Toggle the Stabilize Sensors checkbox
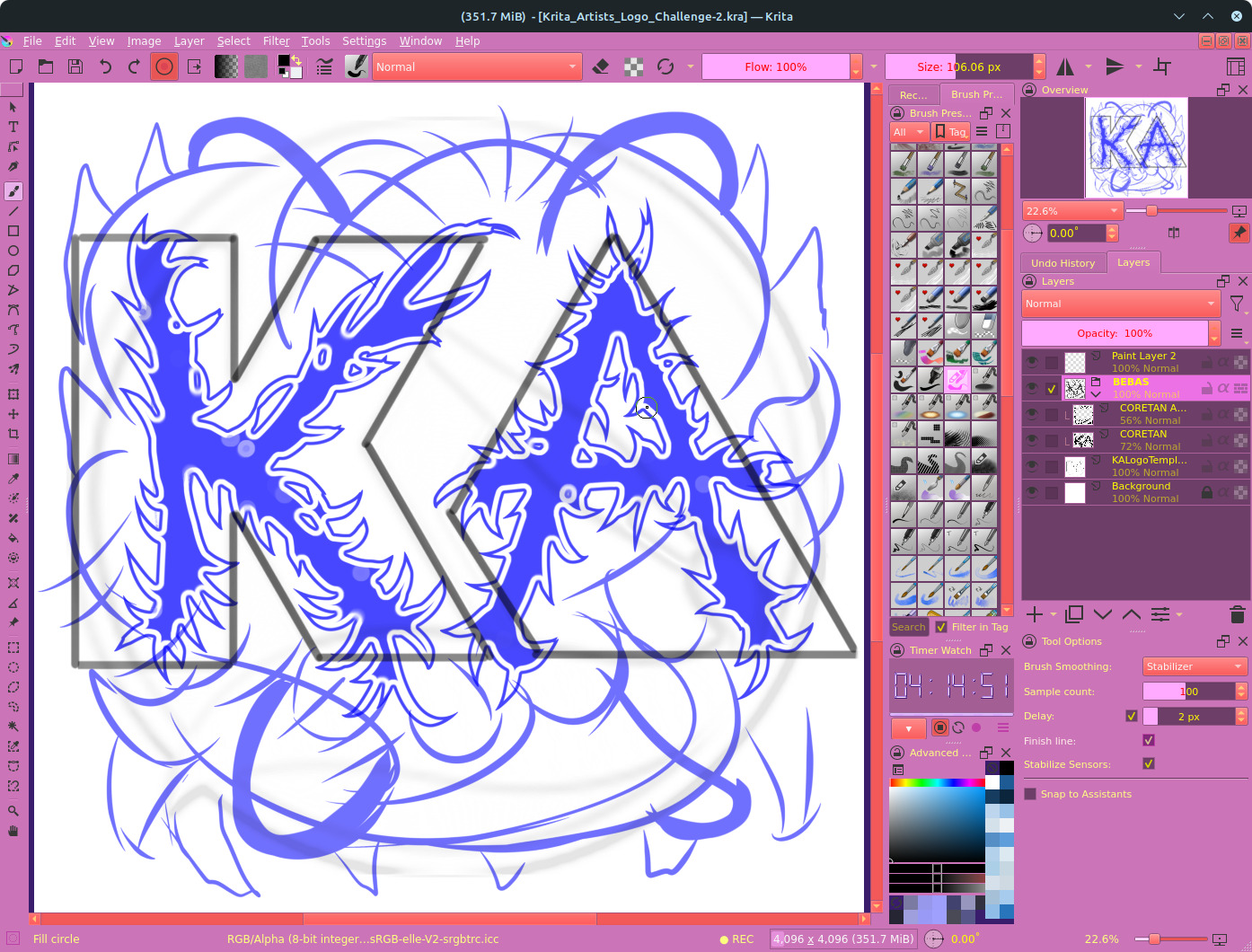 (1149, 763)
